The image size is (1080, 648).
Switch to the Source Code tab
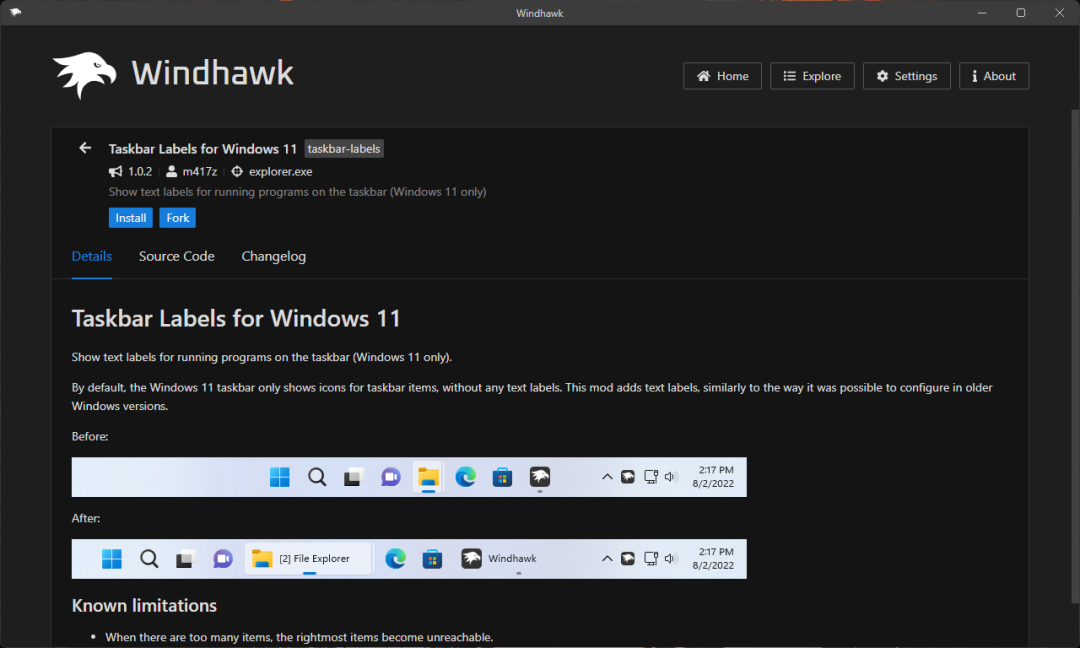[x=176, y=256]
